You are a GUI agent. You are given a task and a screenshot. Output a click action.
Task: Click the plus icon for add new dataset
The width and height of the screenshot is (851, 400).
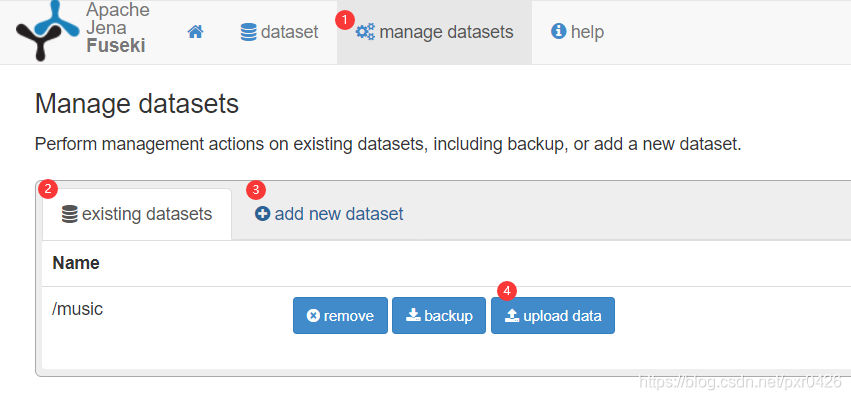[263, 214]
